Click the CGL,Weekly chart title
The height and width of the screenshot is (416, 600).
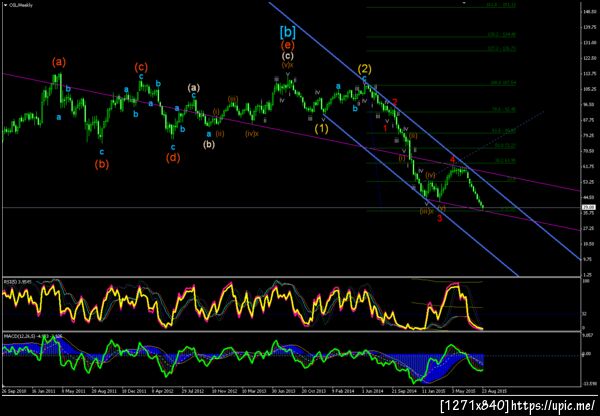coord(21,5)
